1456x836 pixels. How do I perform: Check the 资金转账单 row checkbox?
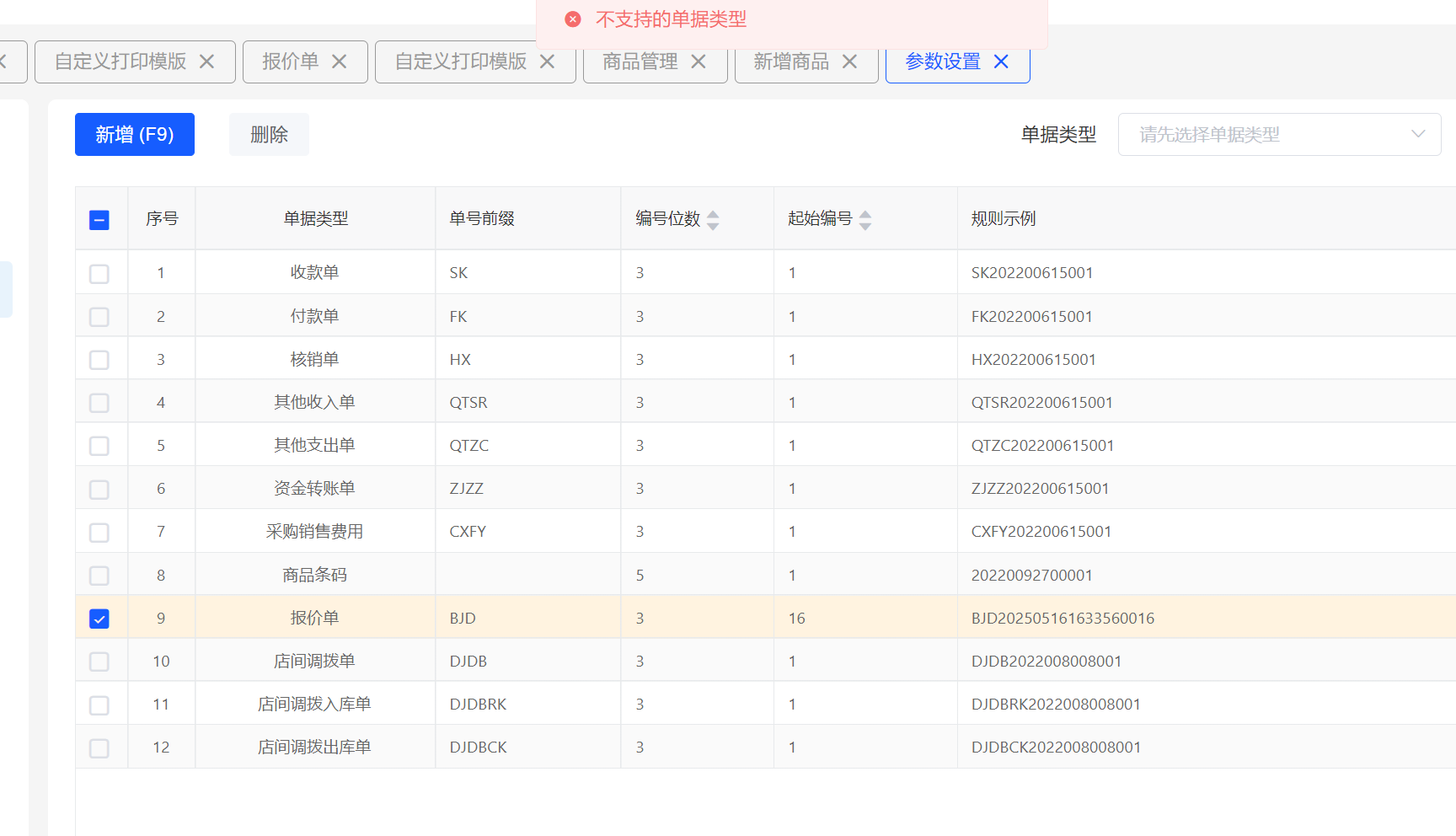coord(99,490)
